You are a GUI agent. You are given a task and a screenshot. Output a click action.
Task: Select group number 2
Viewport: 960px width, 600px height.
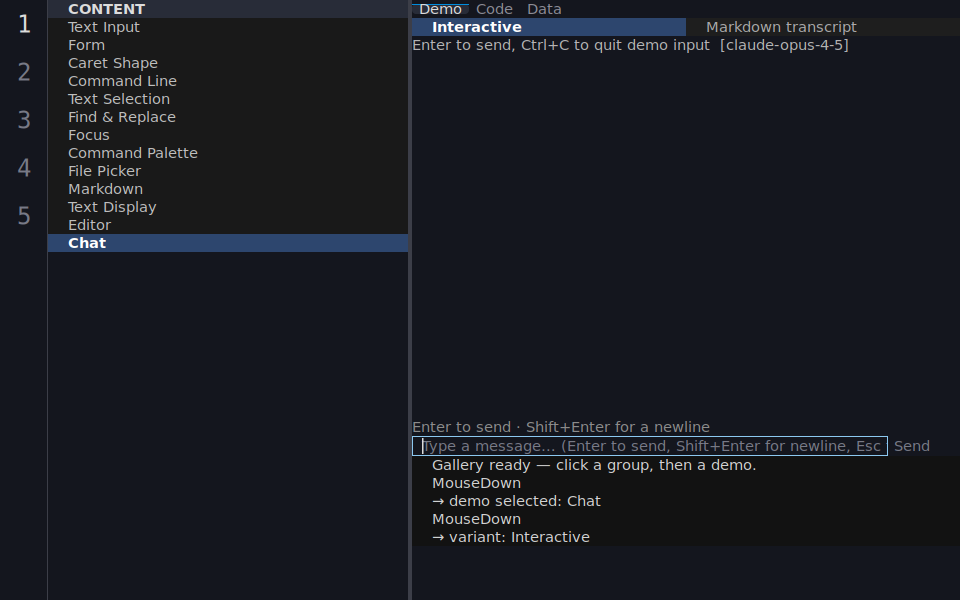(24, 72)
